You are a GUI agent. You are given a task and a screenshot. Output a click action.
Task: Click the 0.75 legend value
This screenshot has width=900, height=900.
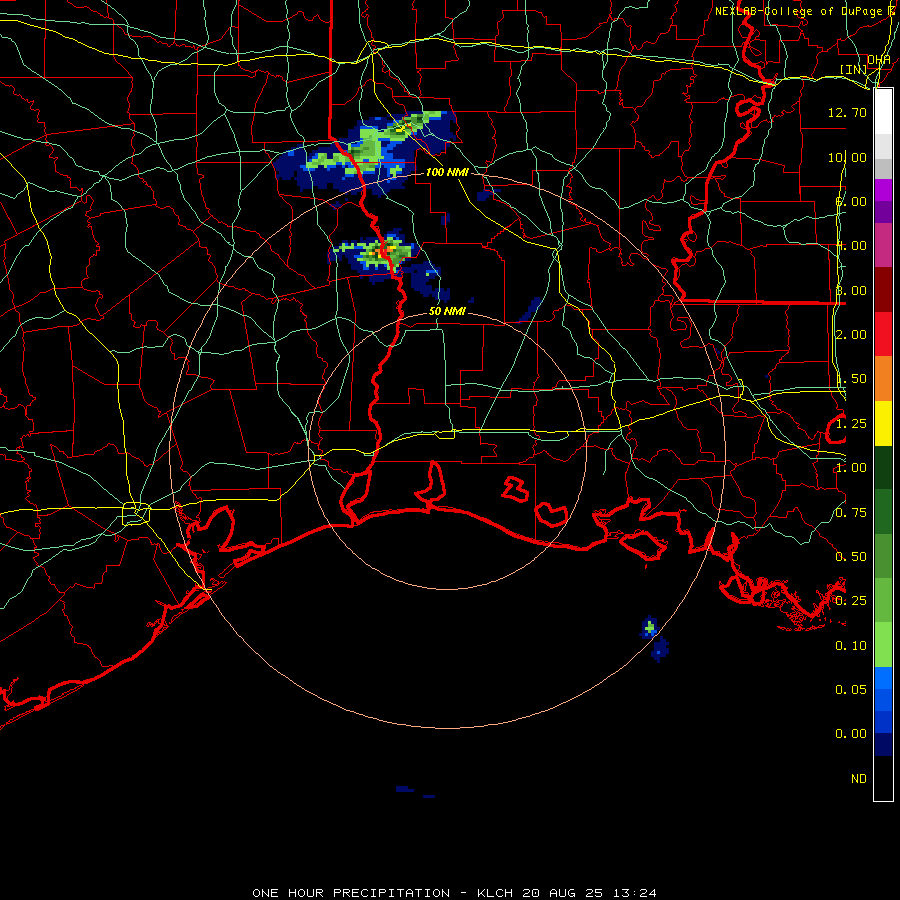851,513
